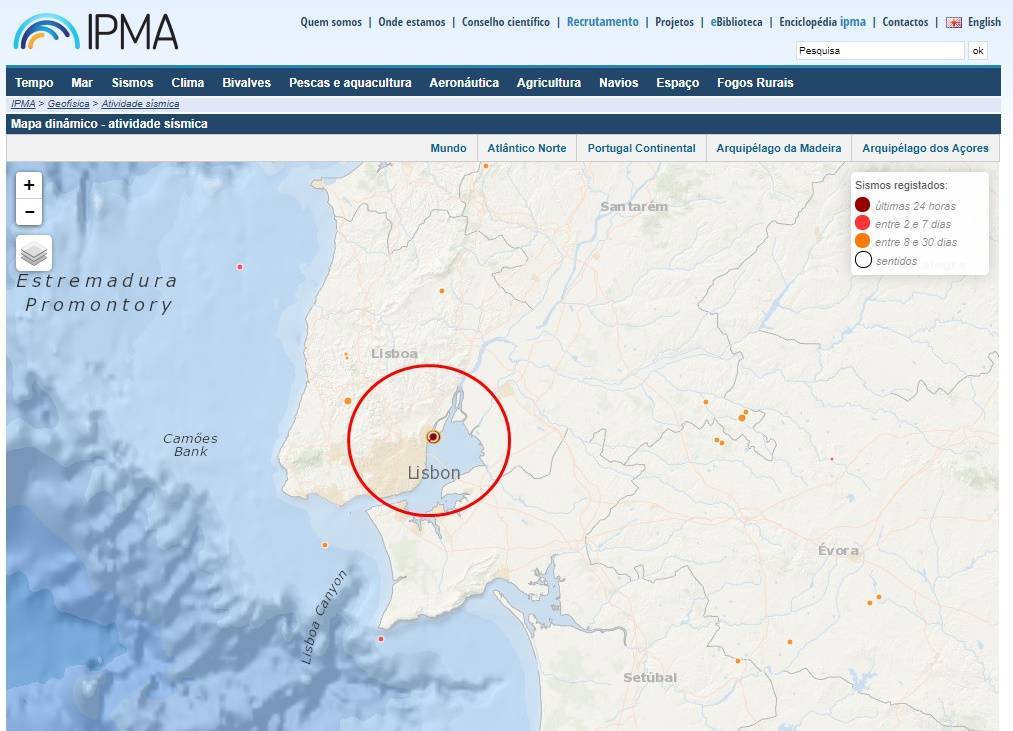Go to Geofísica breadcrumb link
The image size is (1013, 731).
pyautogui.click(x=69, y=104)
